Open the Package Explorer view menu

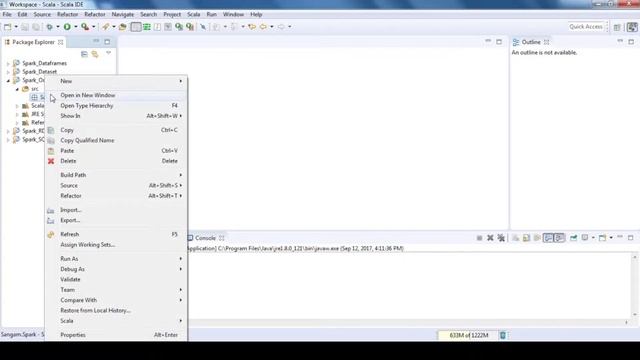109,53
